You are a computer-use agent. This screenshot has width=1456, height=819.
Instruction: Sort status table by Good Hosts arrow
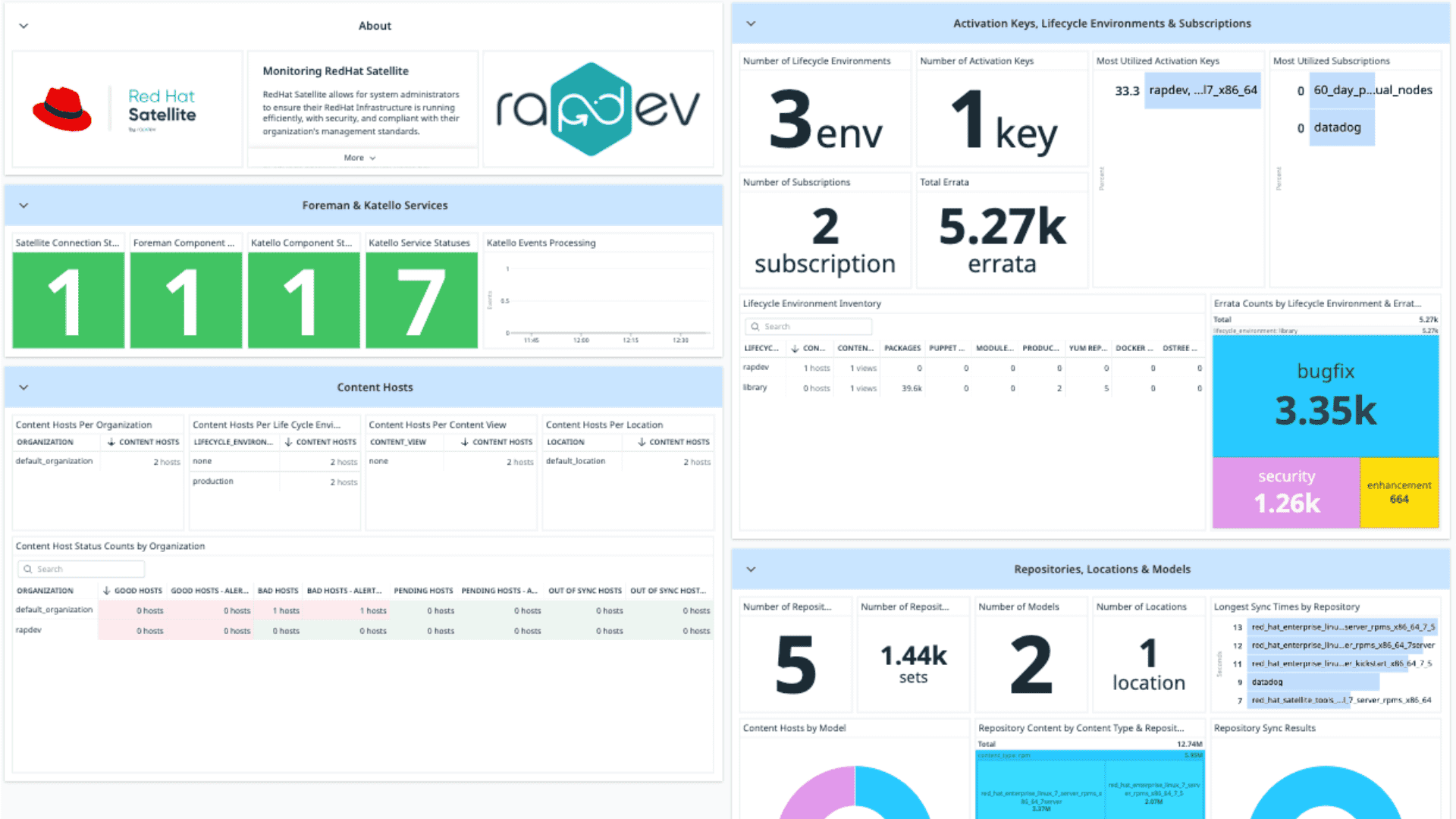(x=107, y=591)
